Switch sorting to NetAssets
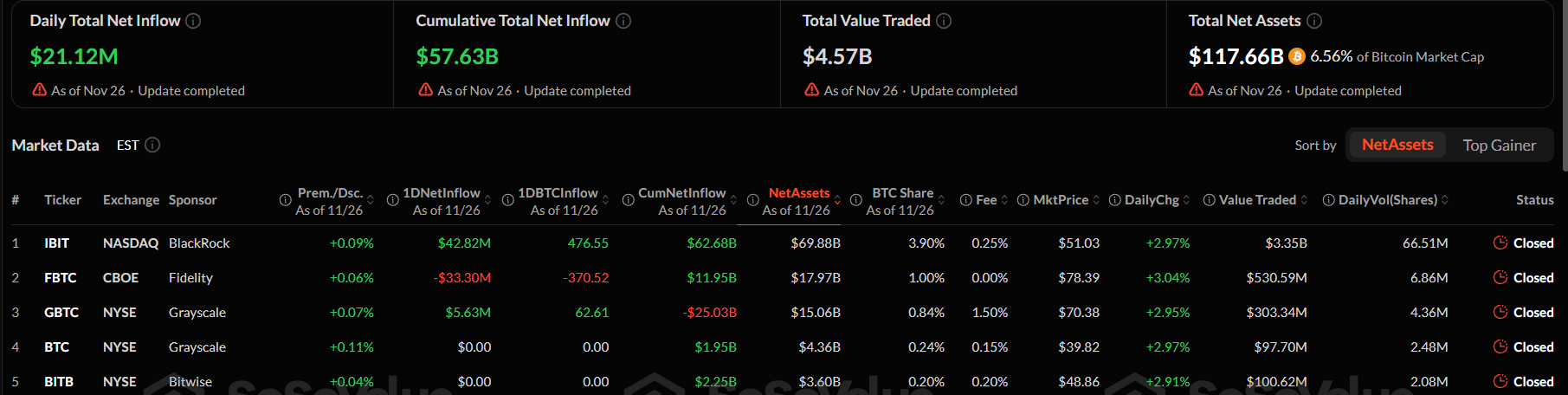1568x395 pixels. [x=1397, y=145]
